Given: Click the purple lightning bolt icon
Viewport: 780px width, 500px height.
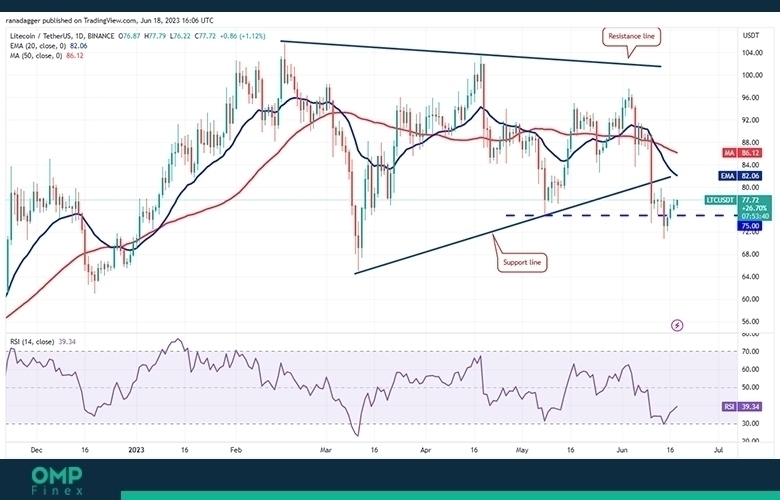Looking at the screenshot, I should click(x=677, y=325).
